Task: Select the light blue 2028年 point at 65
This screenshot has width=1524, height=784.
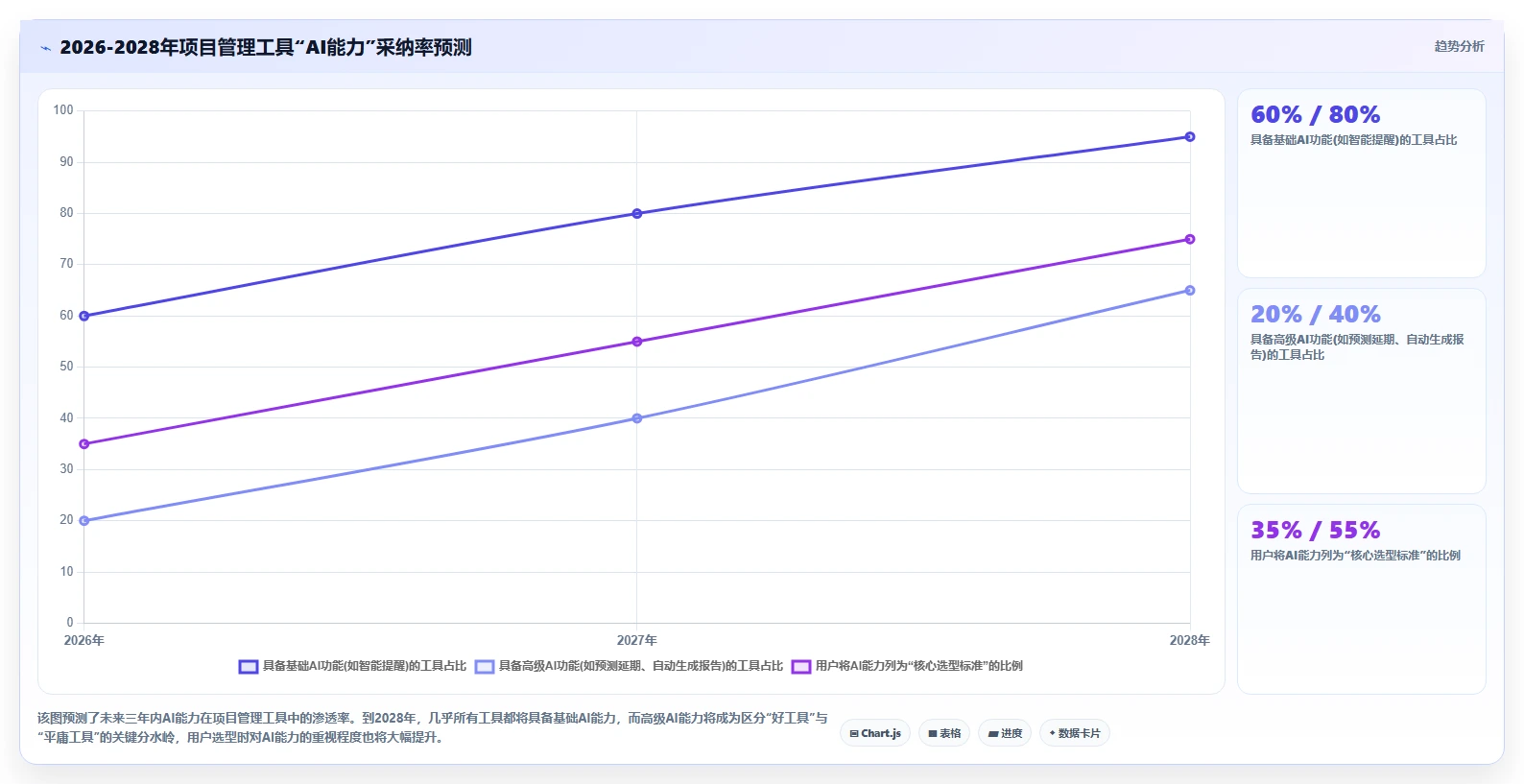Action: [x=1190, y=290]
